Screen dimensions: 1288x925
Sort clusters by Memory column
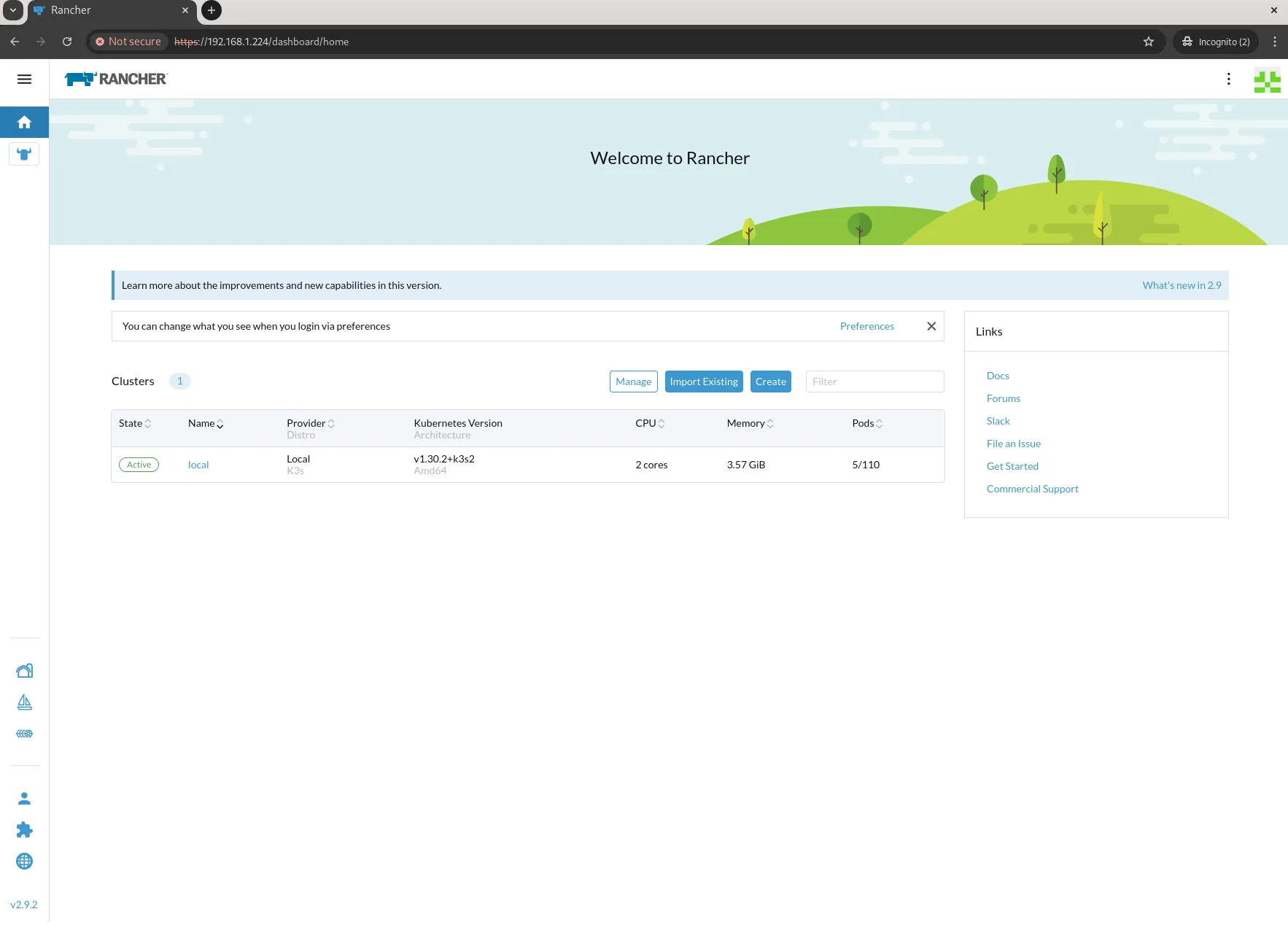(x=750, y=423)
